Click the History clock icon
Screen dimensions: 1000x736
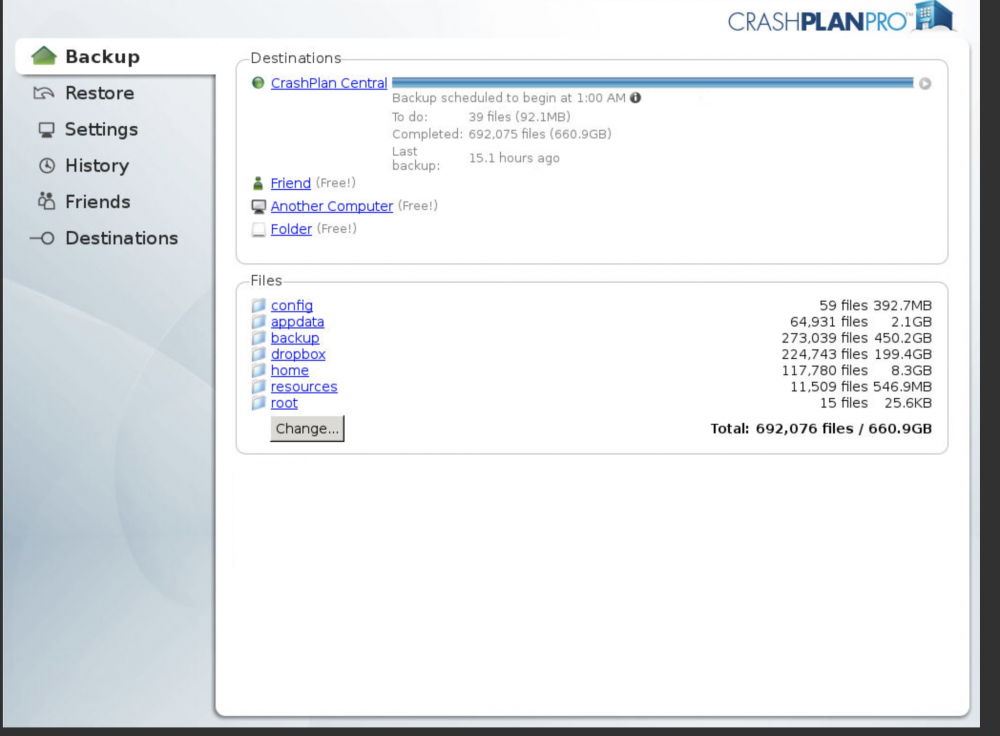[x=47, y=166]
